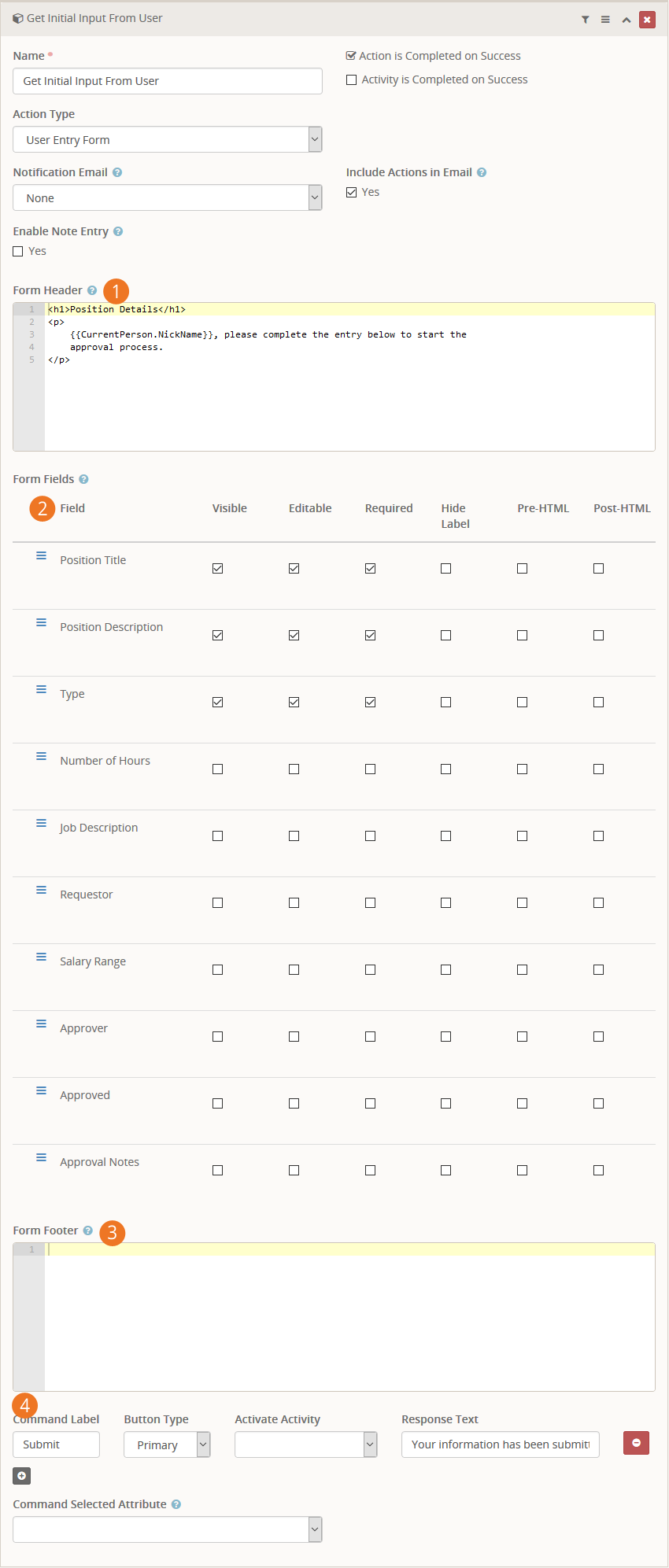Uncheck Required for Position Description
The width and height of the screenshot is (669, 1568).
370,635
